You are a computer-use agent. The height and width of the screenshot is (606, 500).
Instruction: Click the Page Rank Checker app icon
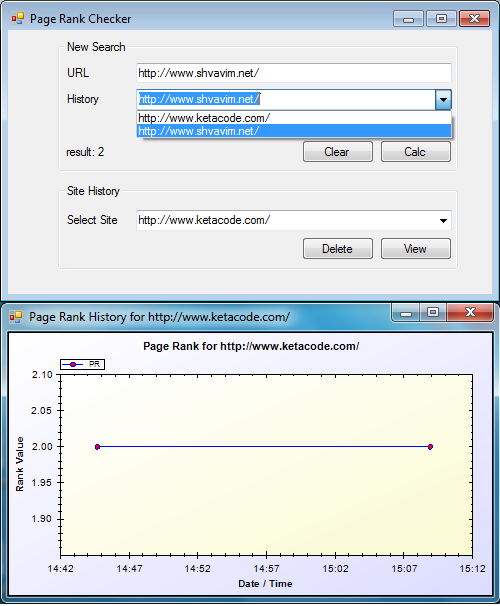[17, 18]
